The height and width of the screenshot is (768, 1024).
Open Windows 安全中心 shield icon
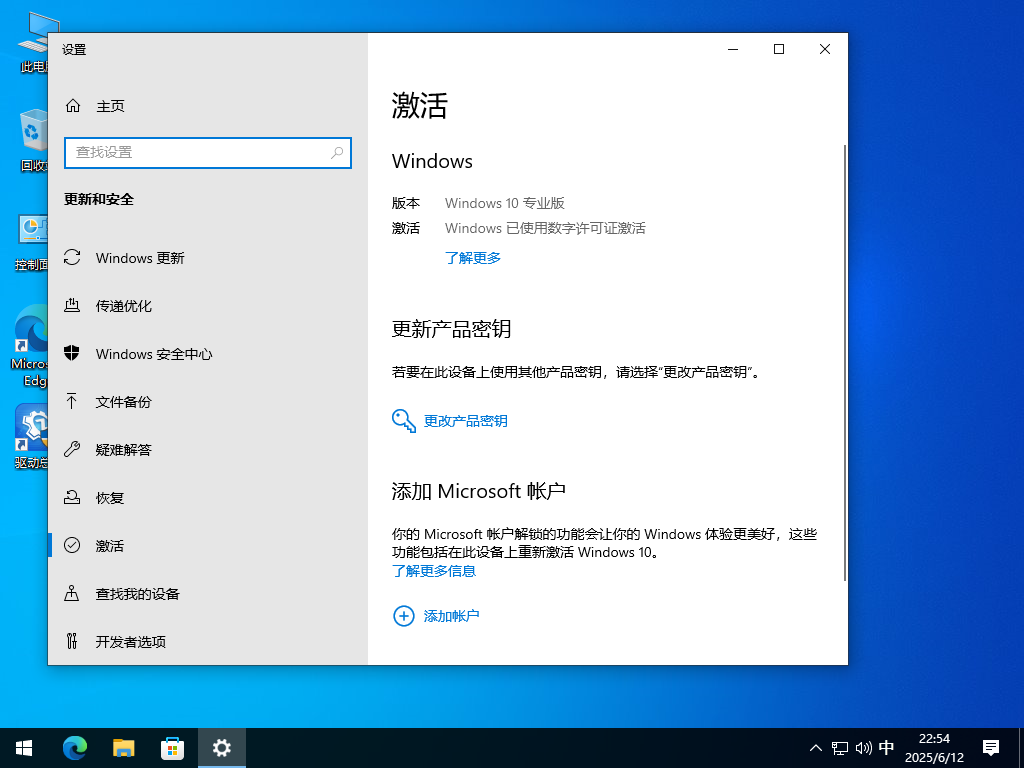pyautogui.click(x=72, y=354)
